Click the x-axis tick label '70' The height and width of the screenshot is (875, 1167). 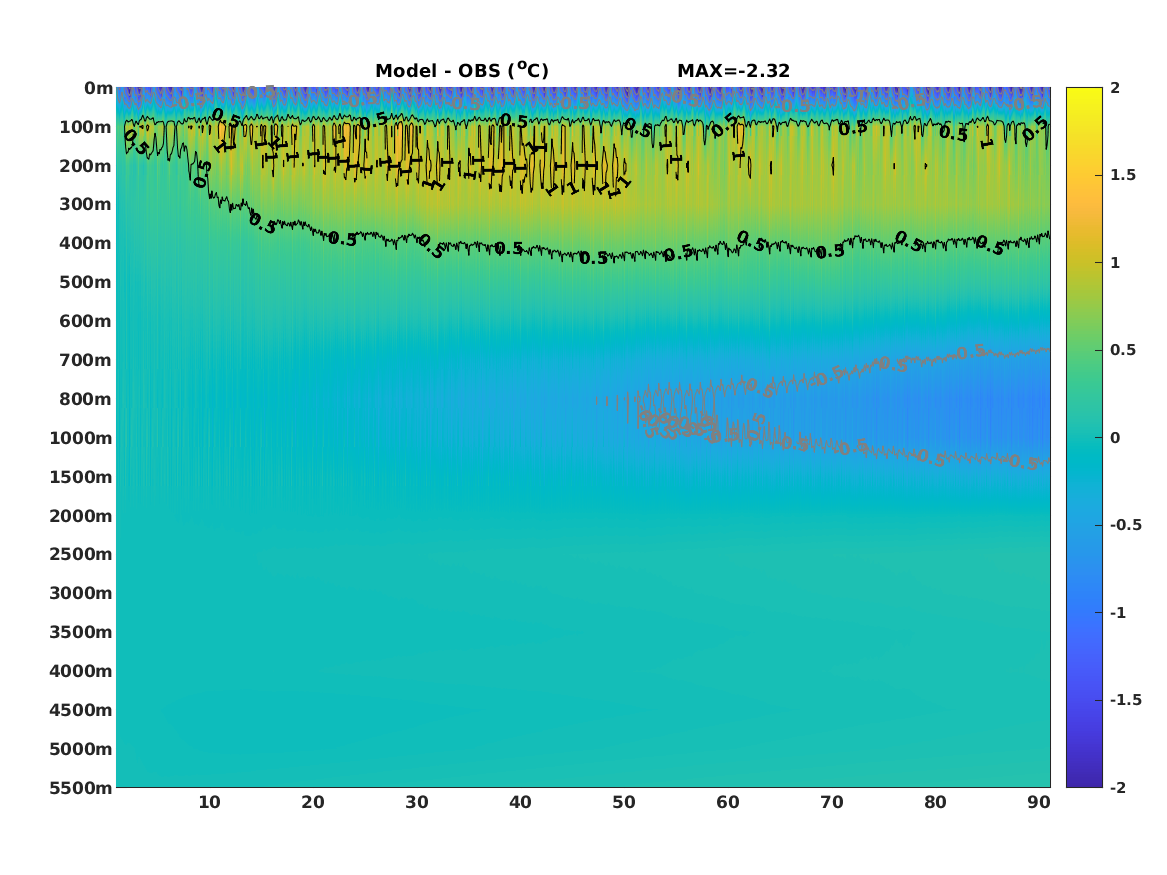(831, 802)
